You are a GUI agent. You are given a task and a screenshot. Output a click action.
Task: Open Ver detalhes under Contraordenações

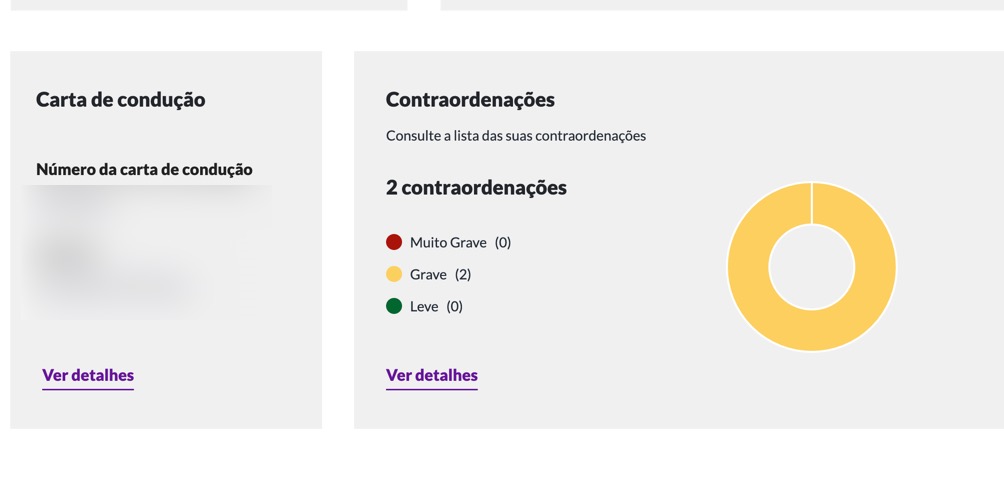pyautogui.click(x=431, y=375)
